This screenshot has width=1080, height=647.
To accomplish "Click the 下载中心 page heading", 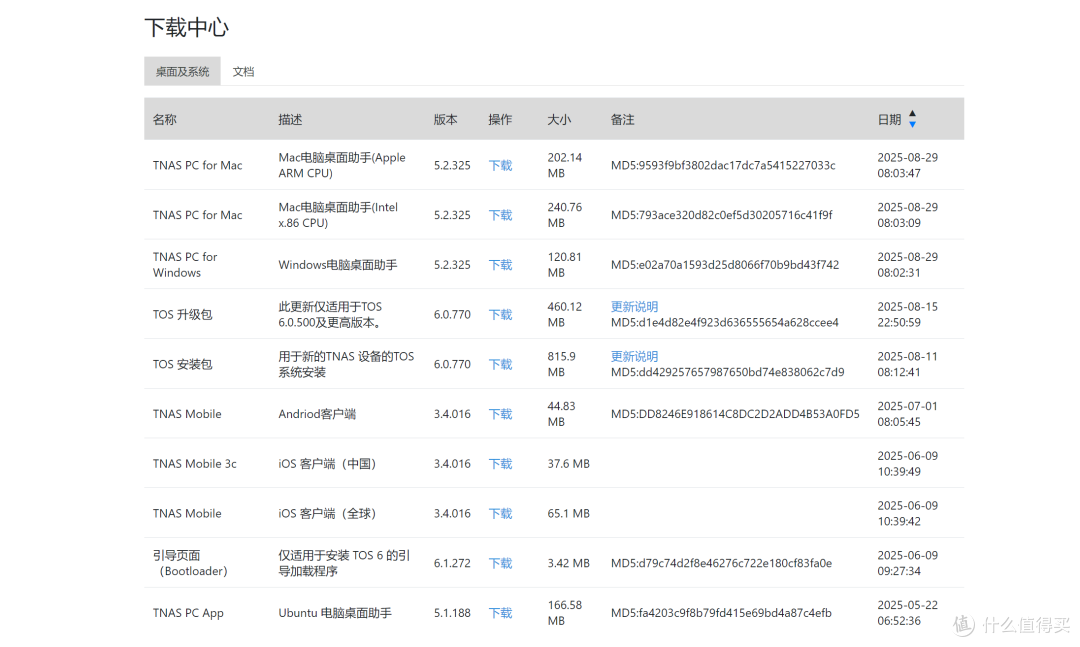I will pos(187,28).
